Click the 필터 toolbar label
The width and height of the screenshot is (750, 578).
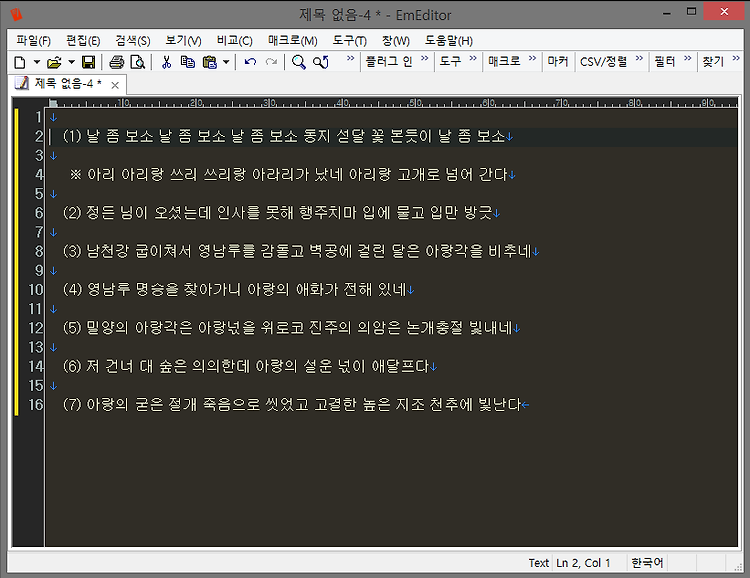click(664, 62)
